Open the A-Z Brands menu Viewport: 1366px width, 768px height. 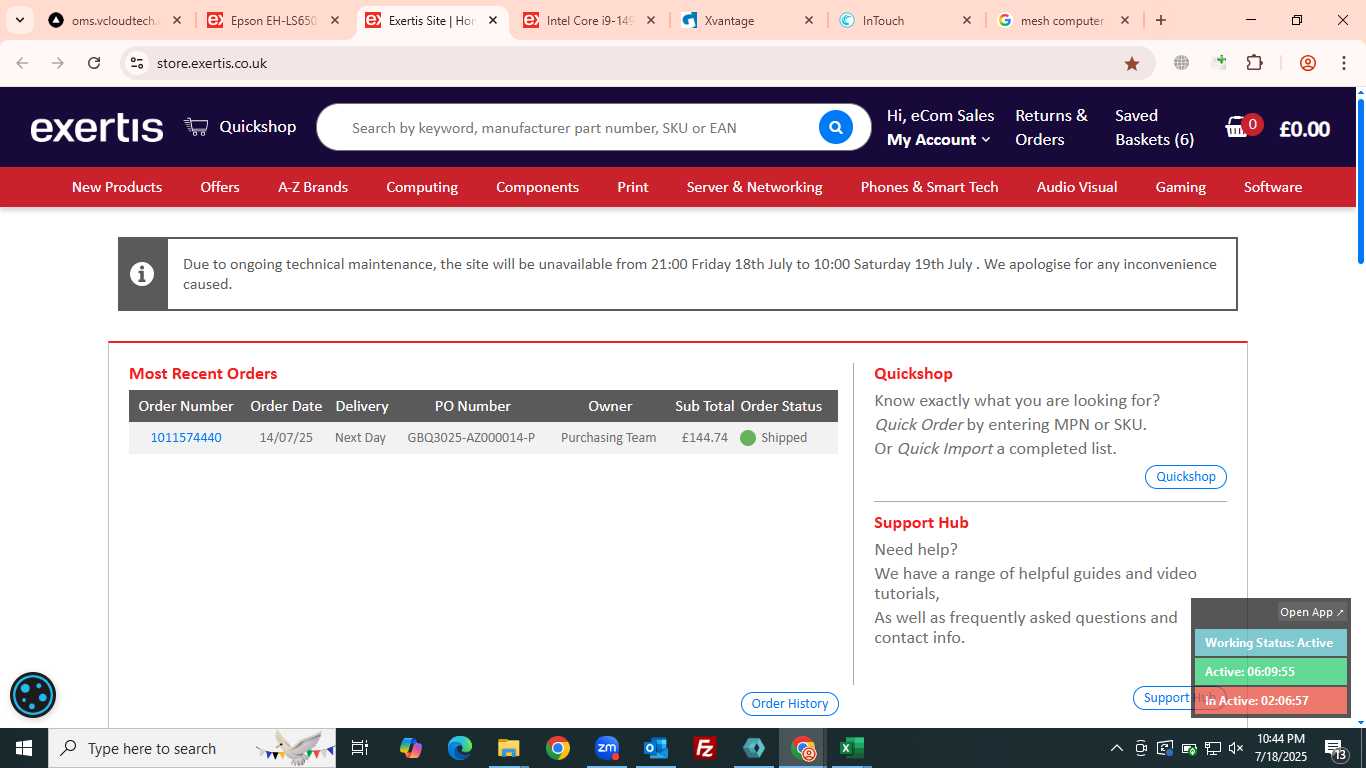tap(313, 187)
